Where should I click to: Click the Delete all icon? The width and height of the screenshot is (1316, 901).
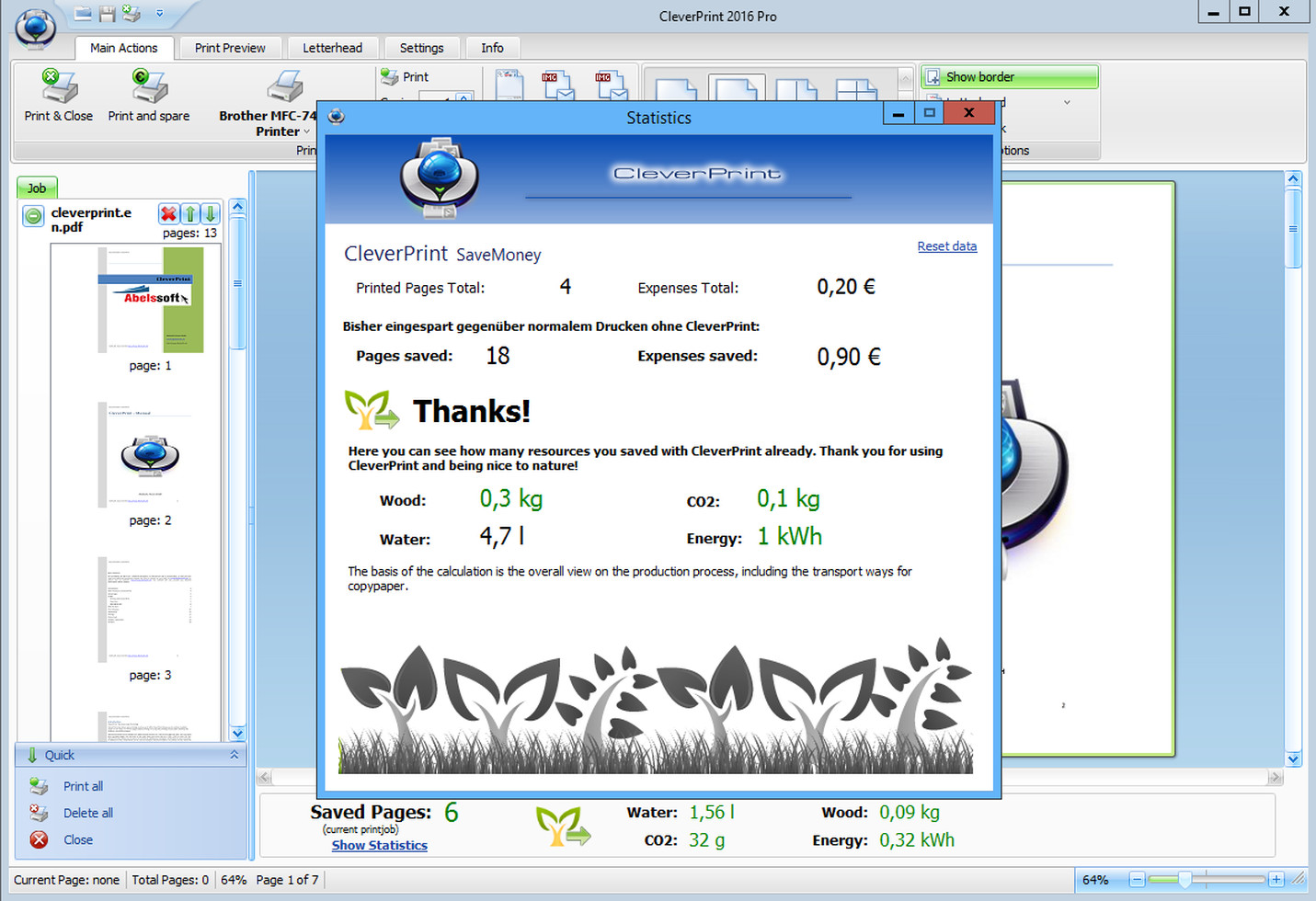[x=39, y=813]
